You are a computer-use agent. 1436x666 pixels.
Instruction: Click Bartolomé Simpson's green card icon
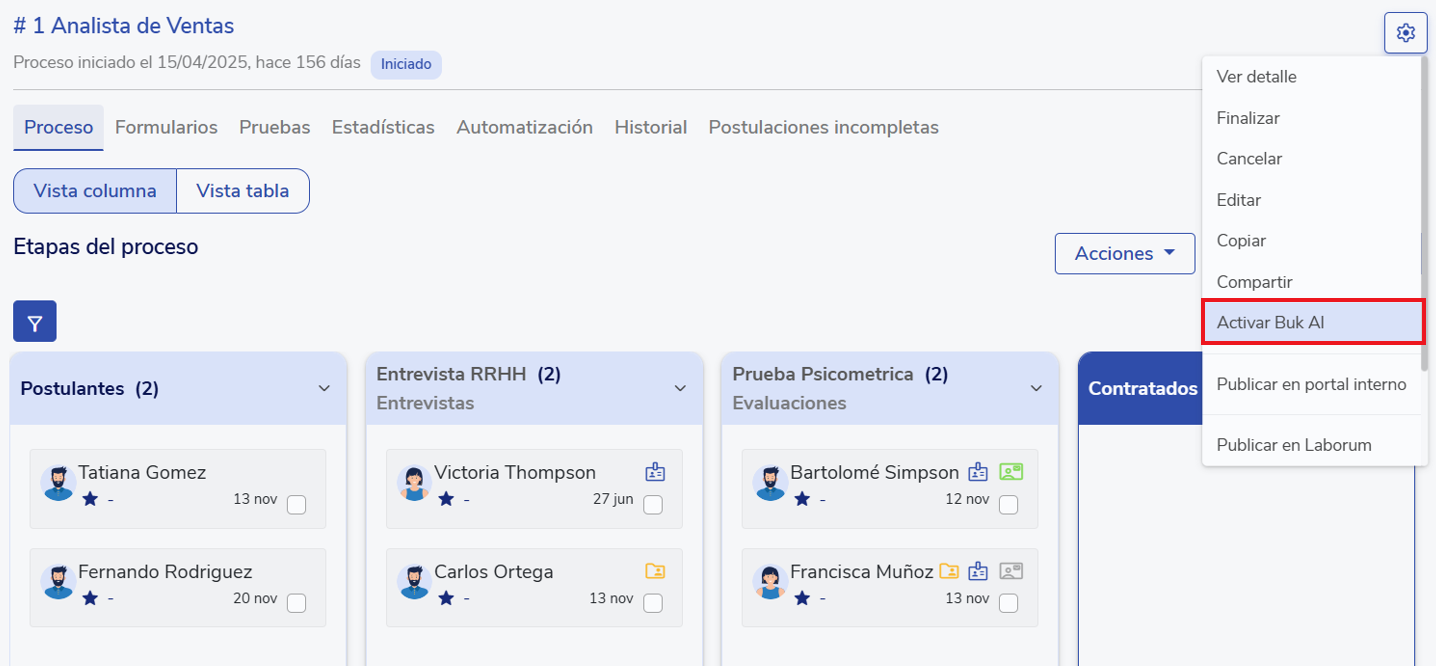pos(1011,472)
